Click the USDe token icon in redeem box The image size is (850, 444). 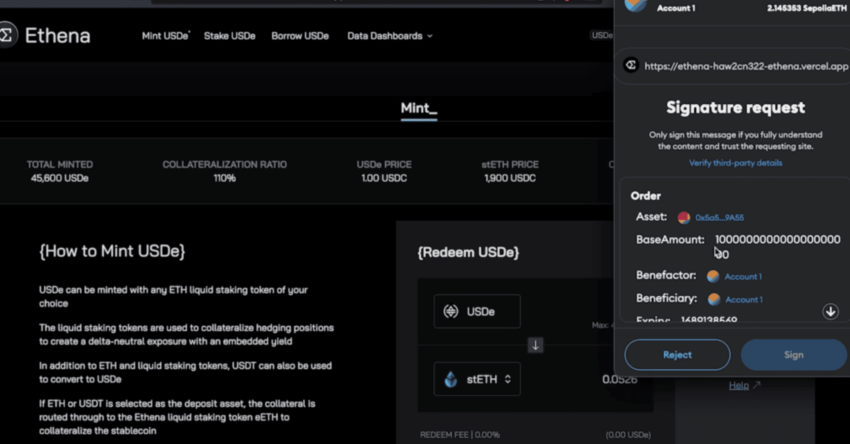451,311
